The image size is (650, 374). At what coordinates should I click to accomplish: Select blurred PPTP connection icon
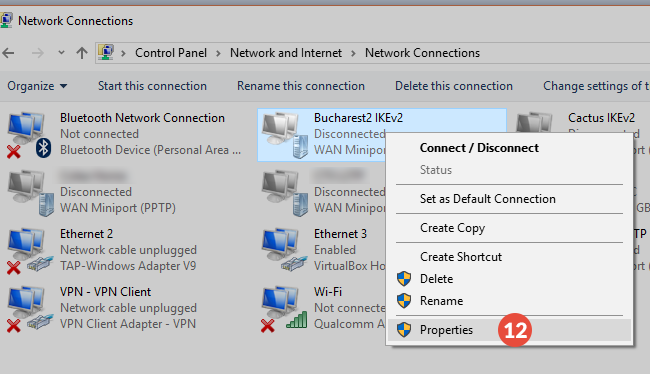[31, 193]
